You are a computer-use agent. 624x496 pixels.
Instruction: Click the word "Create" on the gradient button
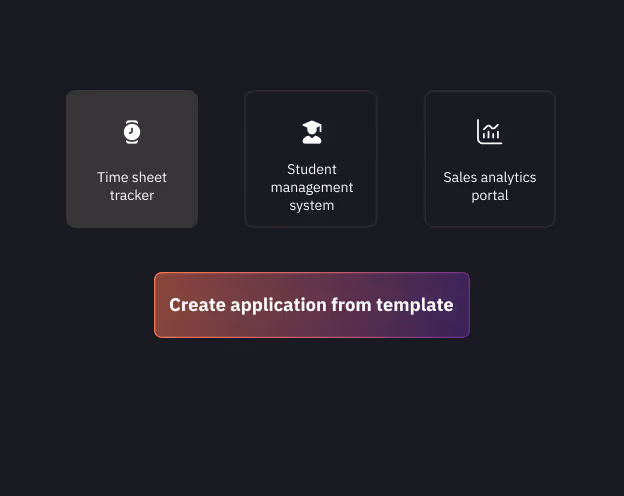197,305
